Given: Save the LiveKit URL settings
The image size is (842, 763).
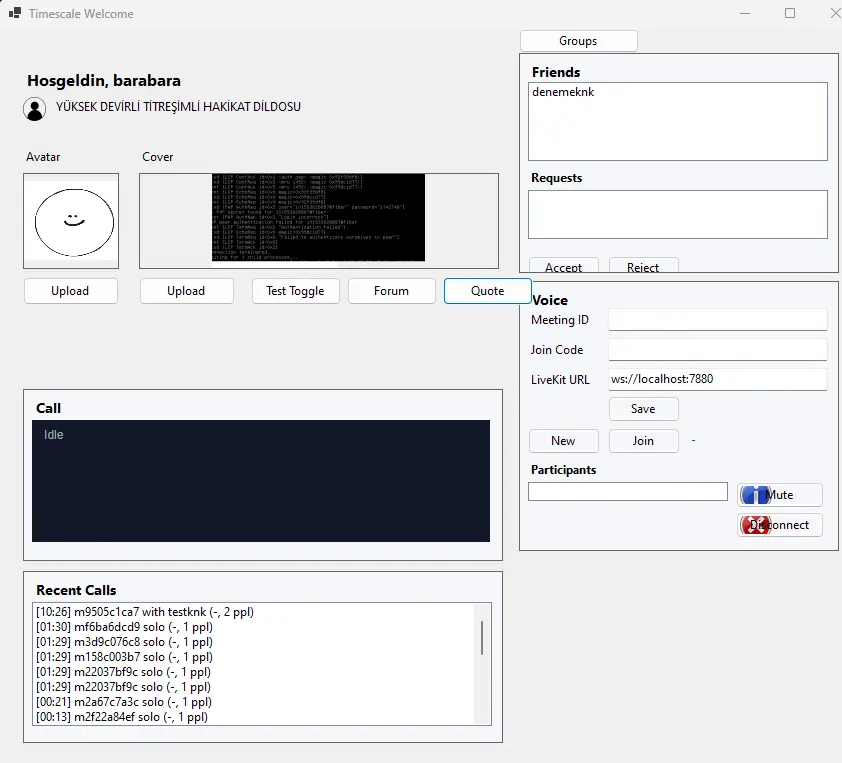Looking at the screenshot, I should click(x=643, y=409).
